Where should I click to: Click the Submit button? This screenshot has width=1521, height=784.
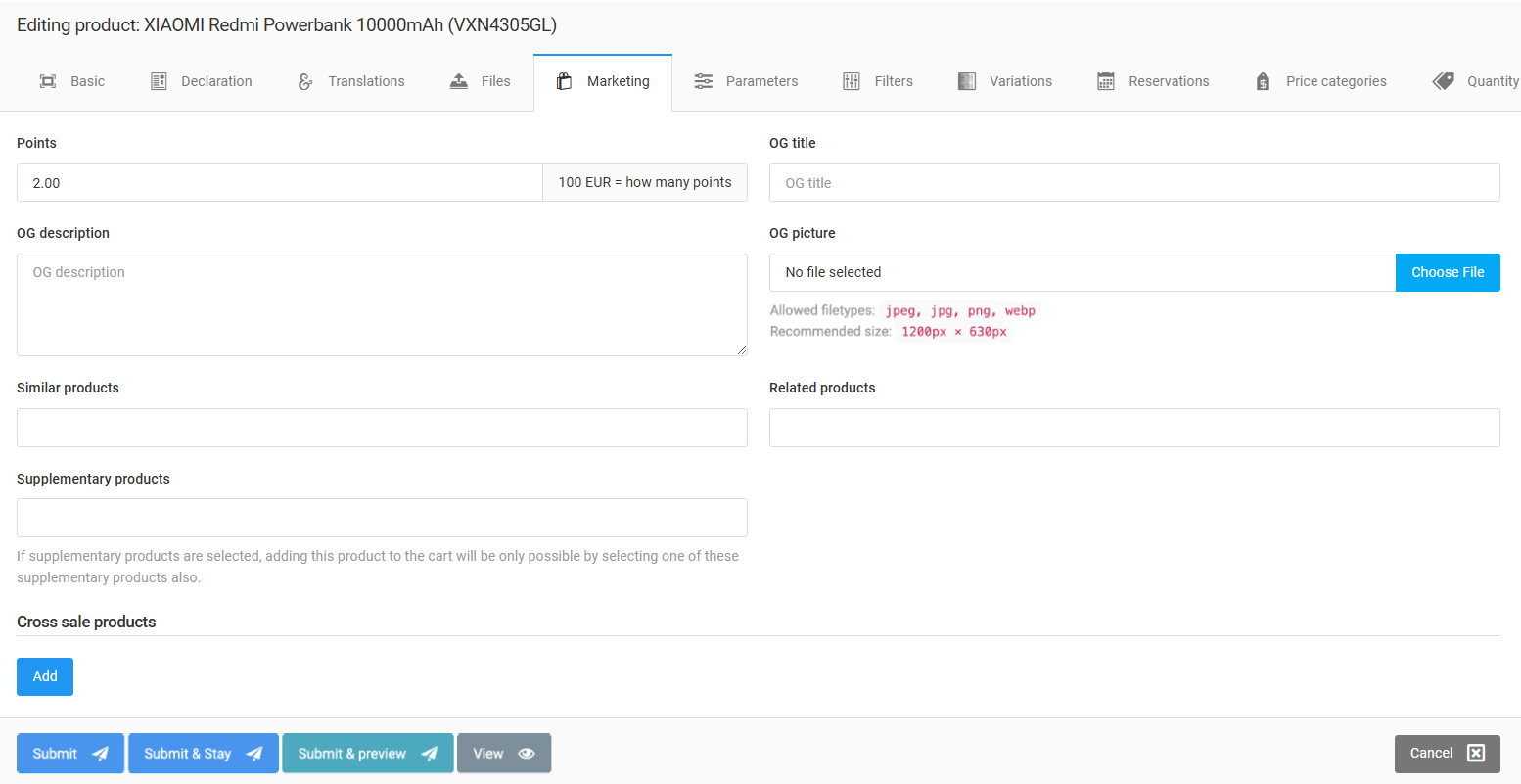(x=70, y=754)
